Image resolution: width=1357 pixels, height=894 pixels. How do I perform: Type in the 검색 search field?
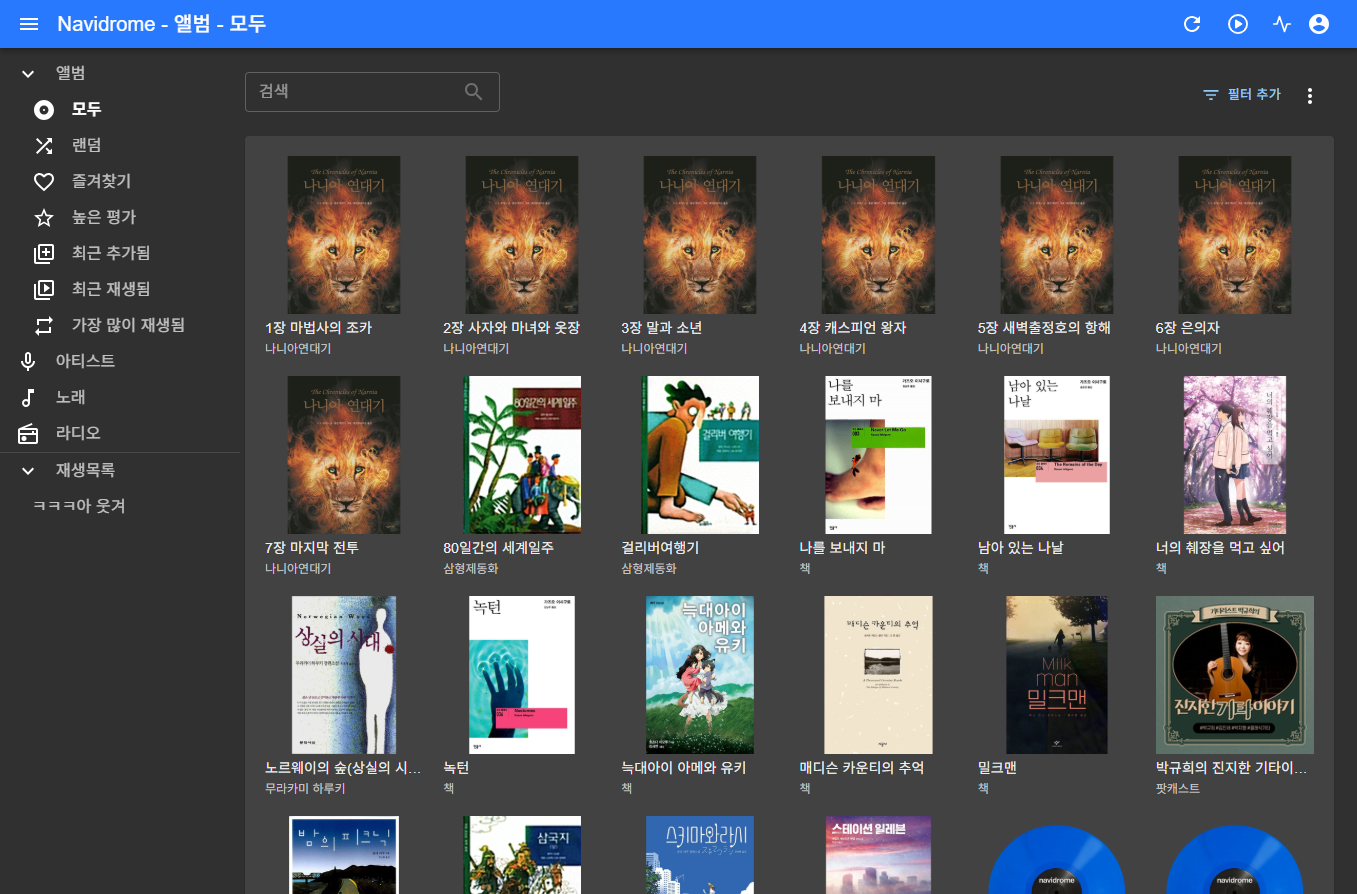tap(355, 92)
